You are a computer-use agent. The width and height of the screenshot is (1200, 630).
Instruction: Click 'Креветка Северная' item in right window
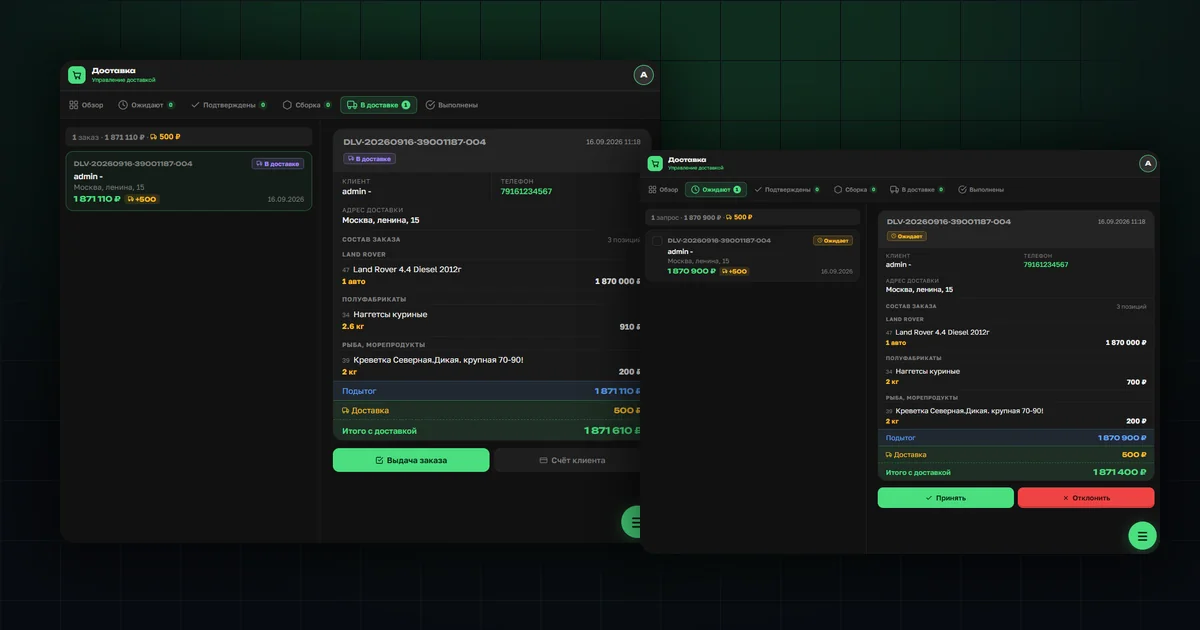(x=969, y=411)
